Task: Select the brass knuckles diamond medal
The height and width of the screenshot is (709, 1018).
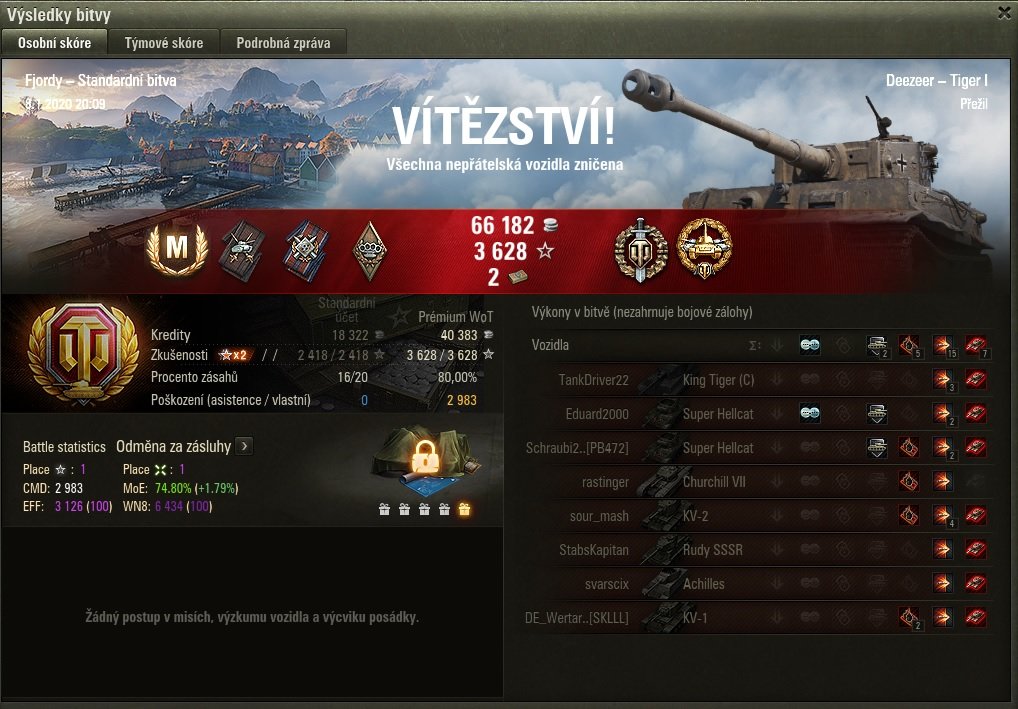Action: [x=369, y=251]
